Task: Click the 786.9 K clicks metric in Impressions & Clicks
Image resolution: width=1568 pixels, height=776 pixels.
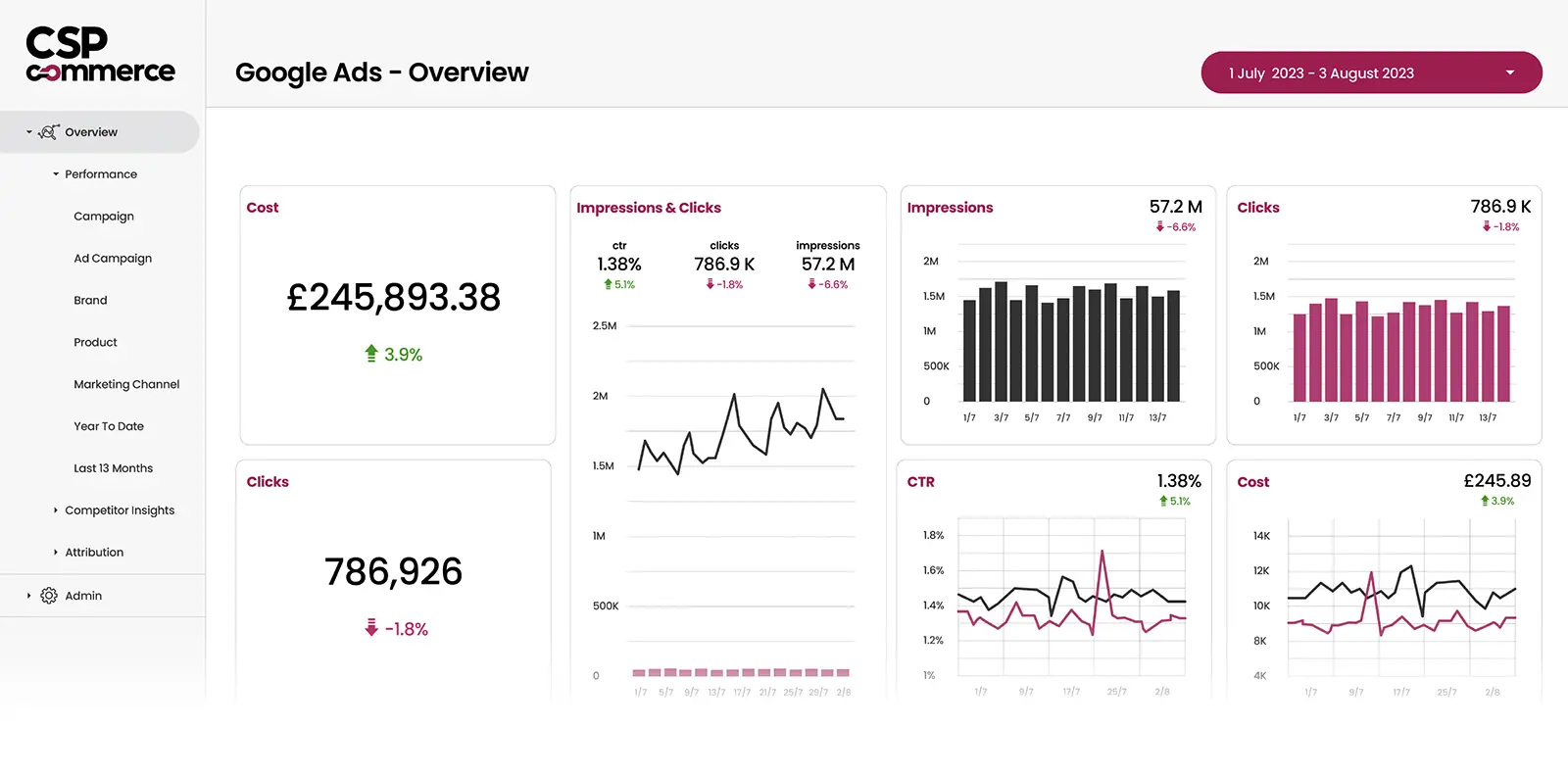Action: click(x=724, y=265)
